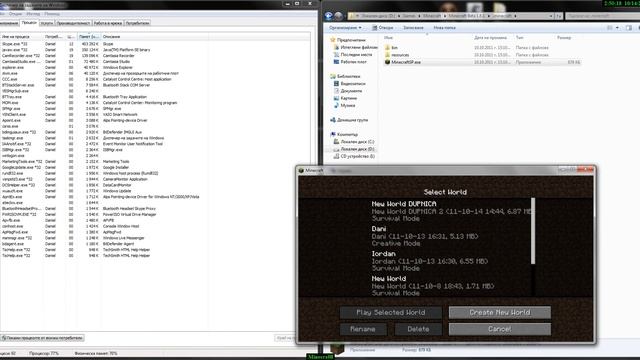Open the Процеси tab in Task Manager
Screen dimensions: 640x360
(x=29, y=23)
